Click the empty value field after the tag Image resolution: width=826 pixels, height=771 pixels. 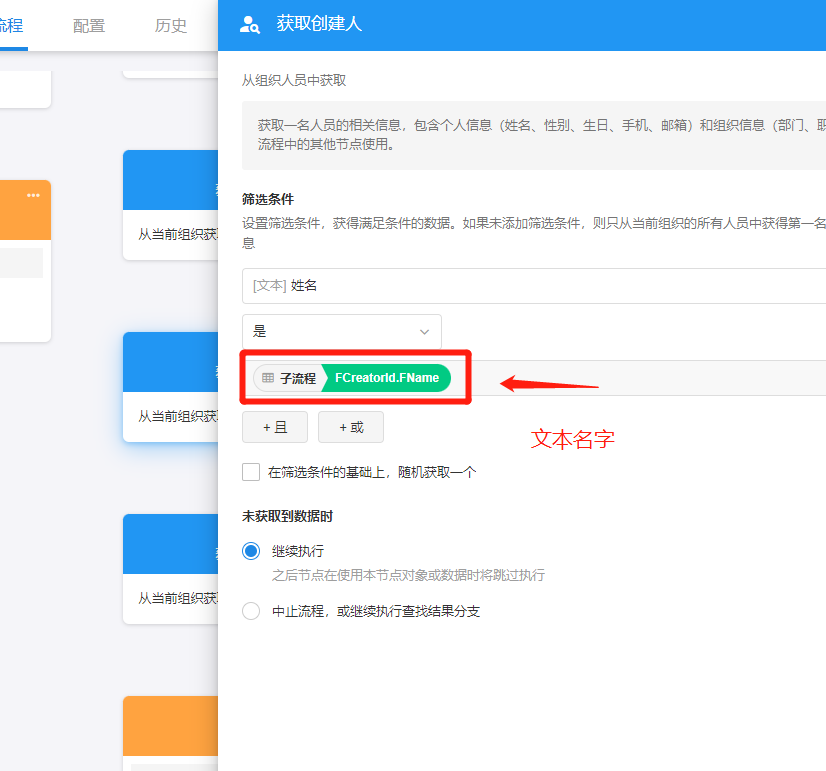(640, 378)
